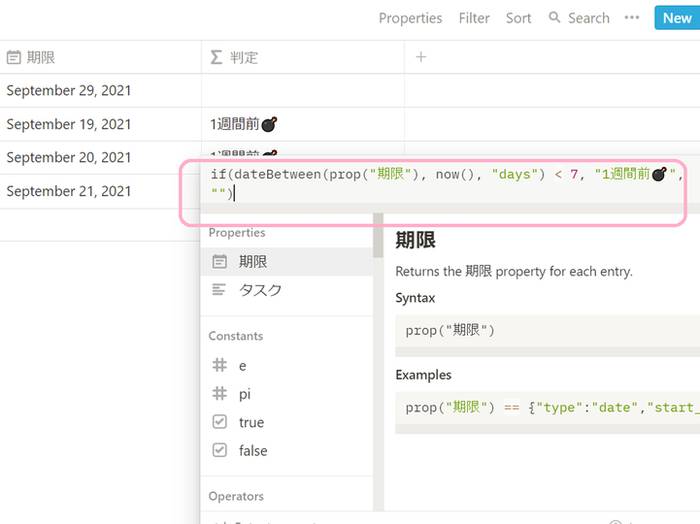Click the 判定 formula column header
This screenshot has height=524, width=700.
click(x=303, y=57)
